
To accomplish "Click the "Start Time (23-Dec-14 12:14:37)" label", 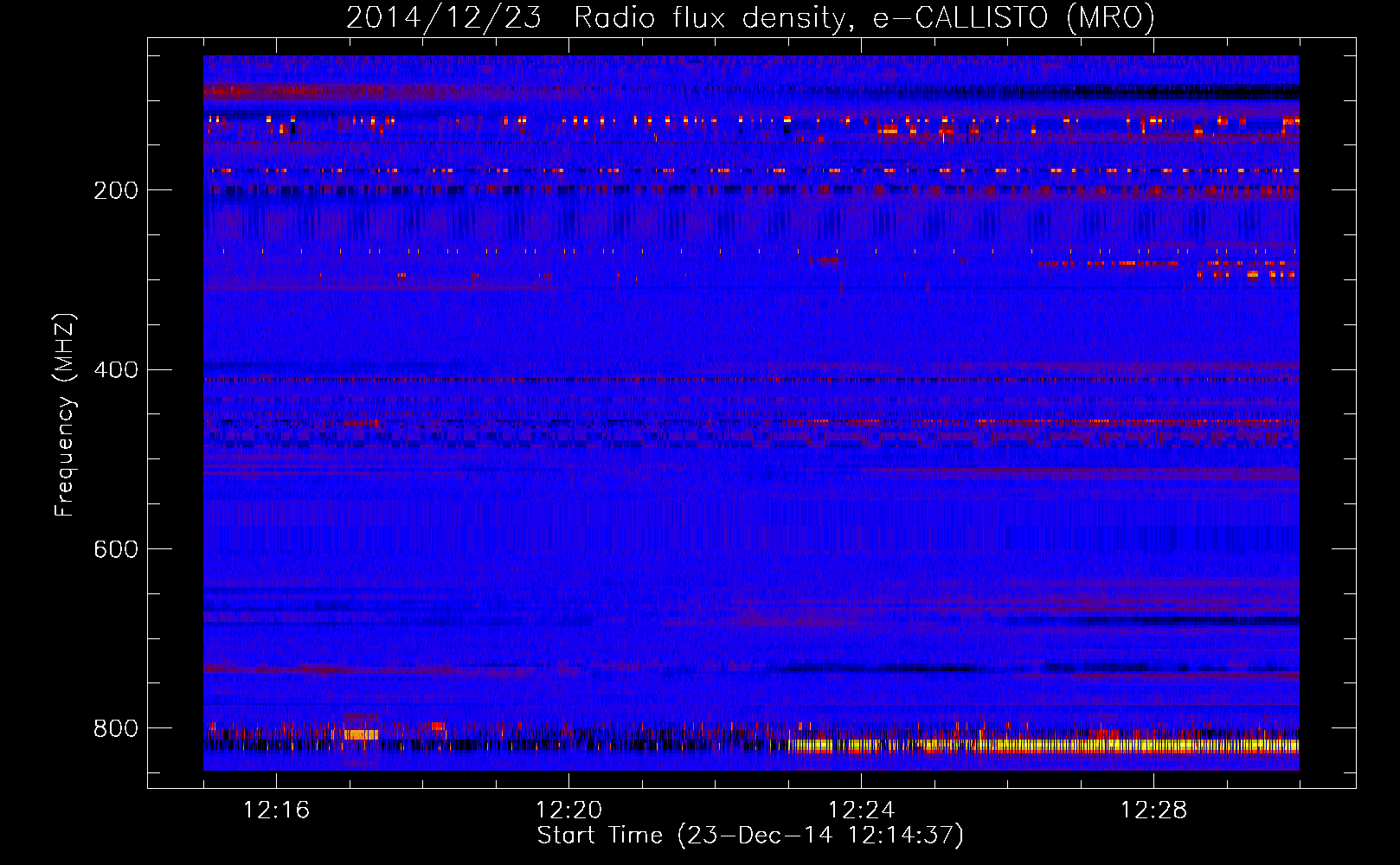I will click(x=750, y=836).
